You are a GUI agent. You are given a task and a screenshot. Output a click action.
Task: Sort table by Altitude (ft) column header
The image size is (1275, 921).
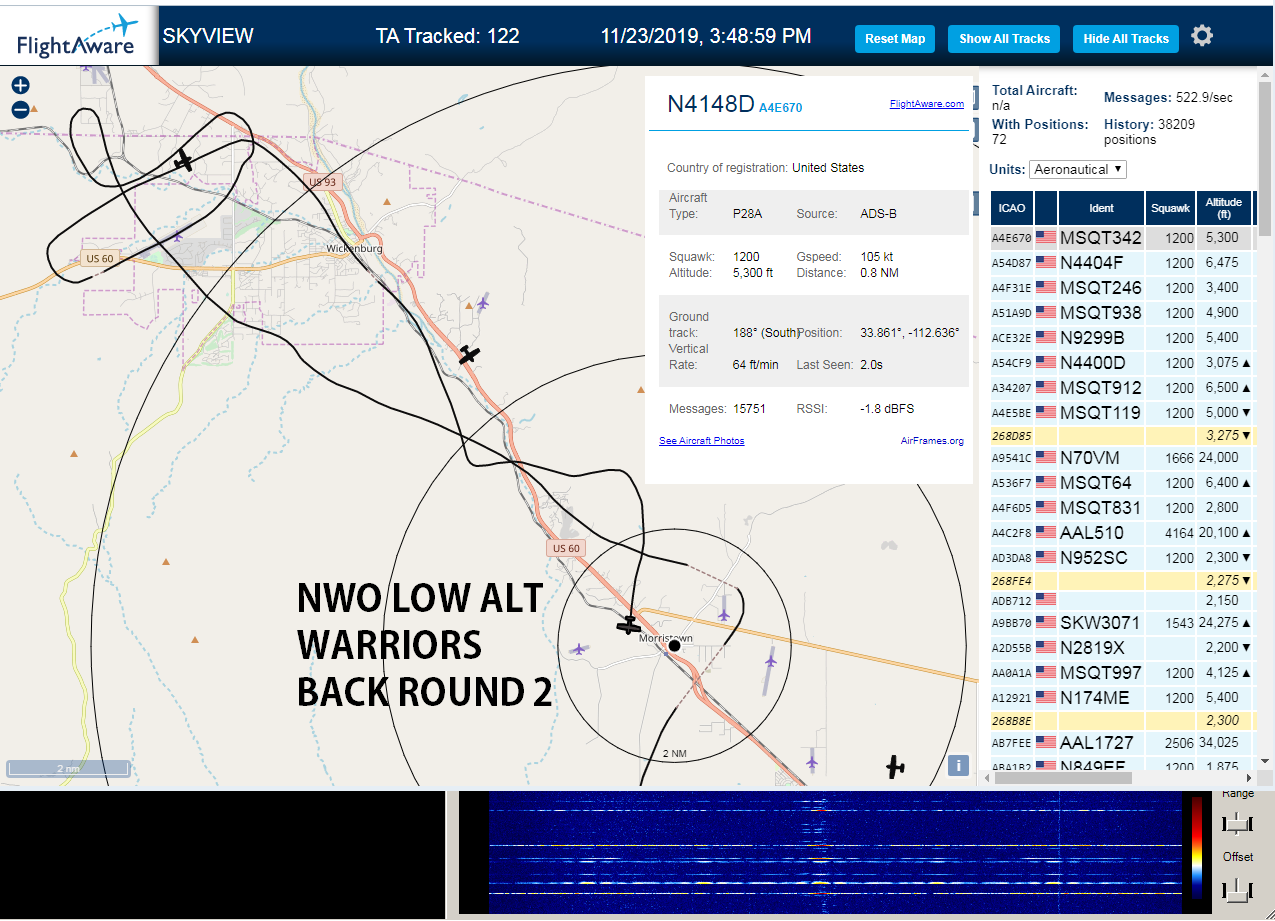[x=1224, y=208]
